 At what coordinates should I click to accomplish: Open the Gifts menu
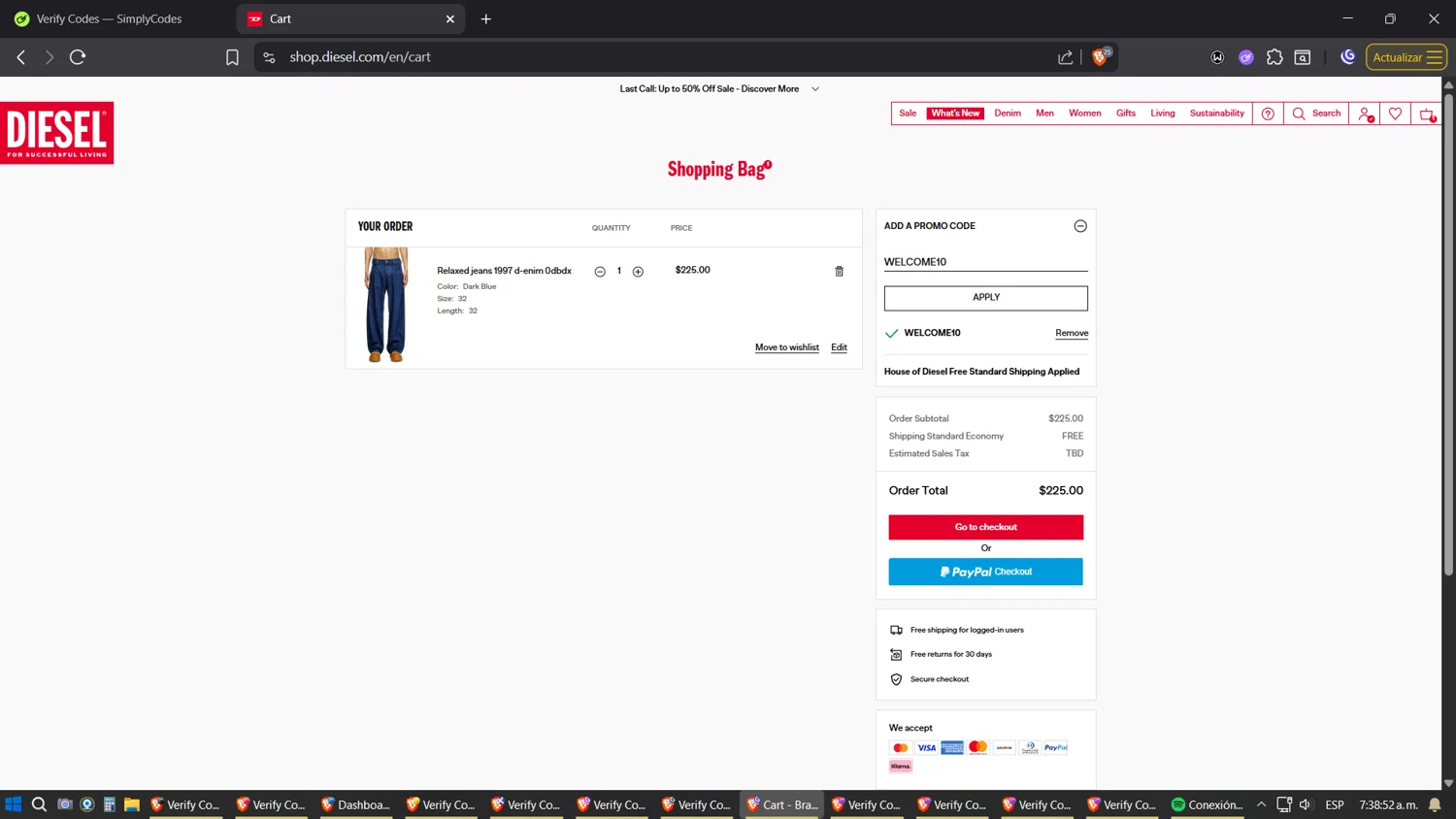click(1126, 114)
